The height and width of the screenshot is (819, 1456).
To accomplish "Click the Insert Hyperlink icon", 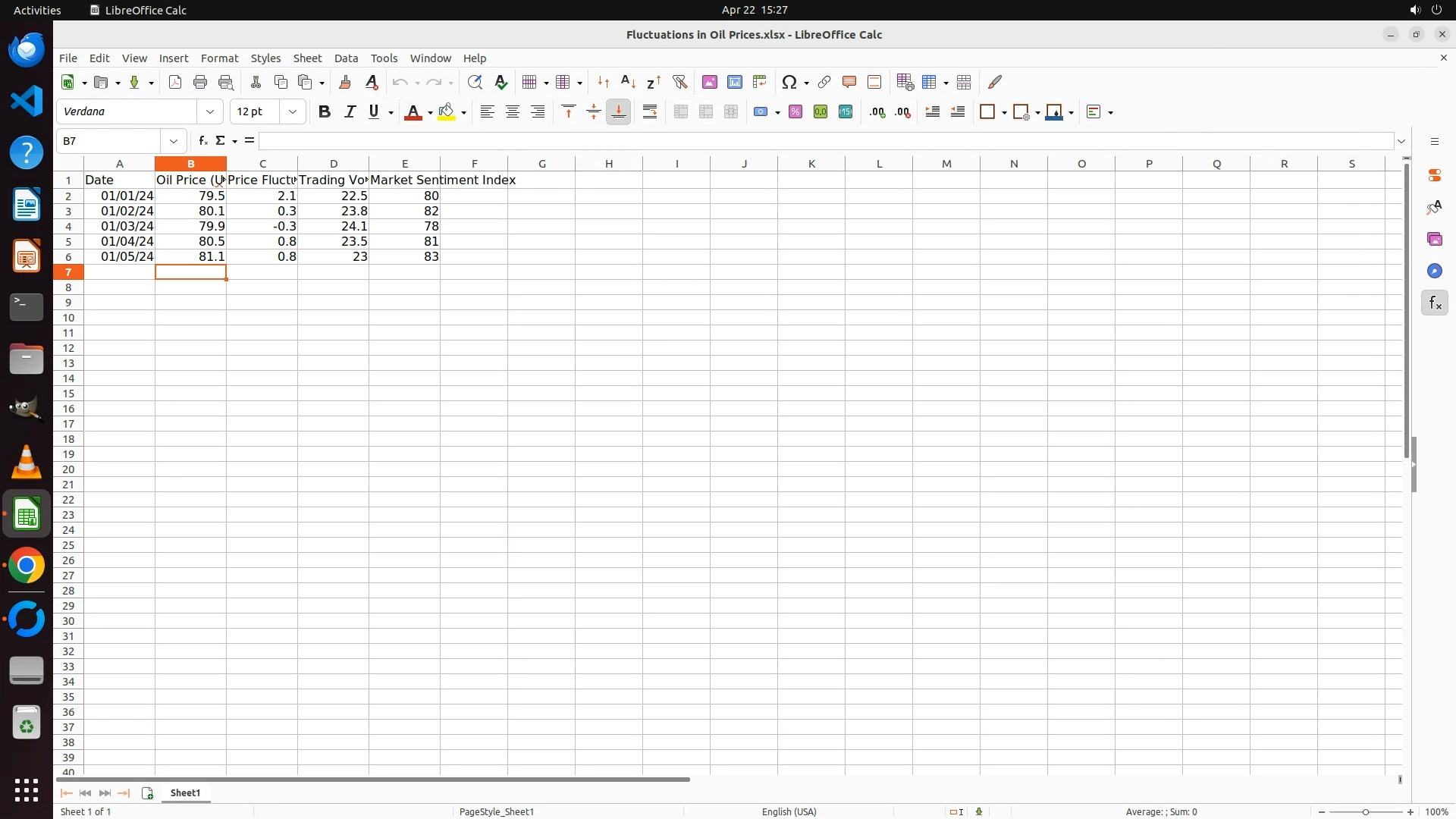I will point(824,82).
